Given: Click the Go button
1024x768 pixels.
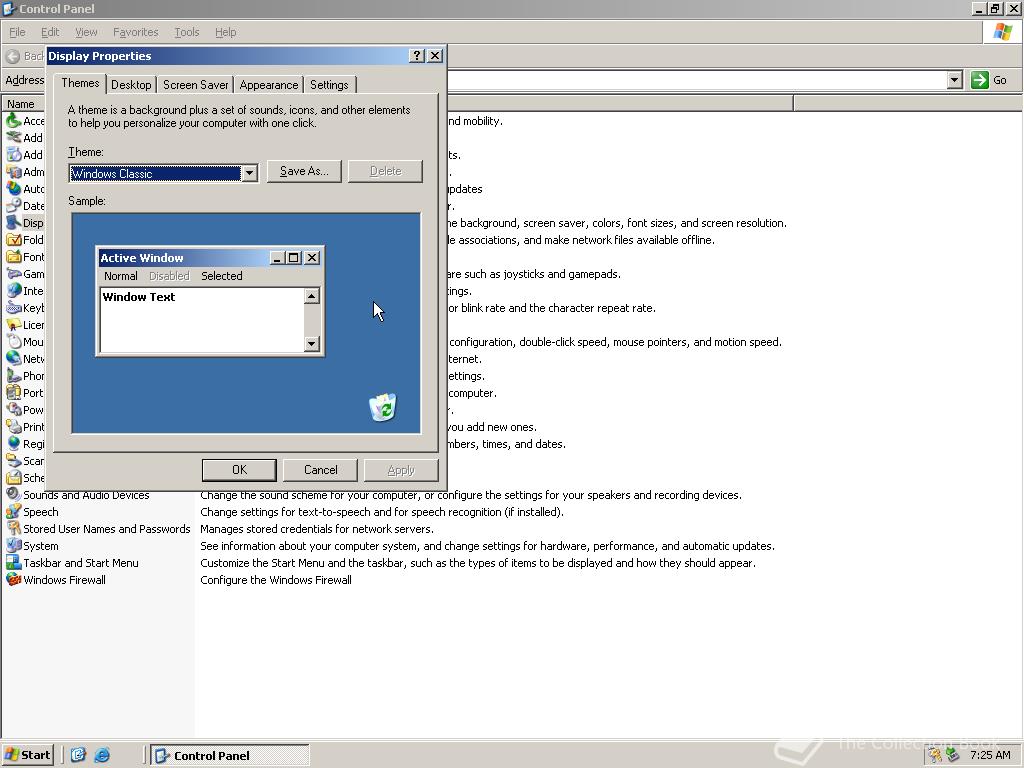Looking at the screenshot, I should click(x=988, y=80).
